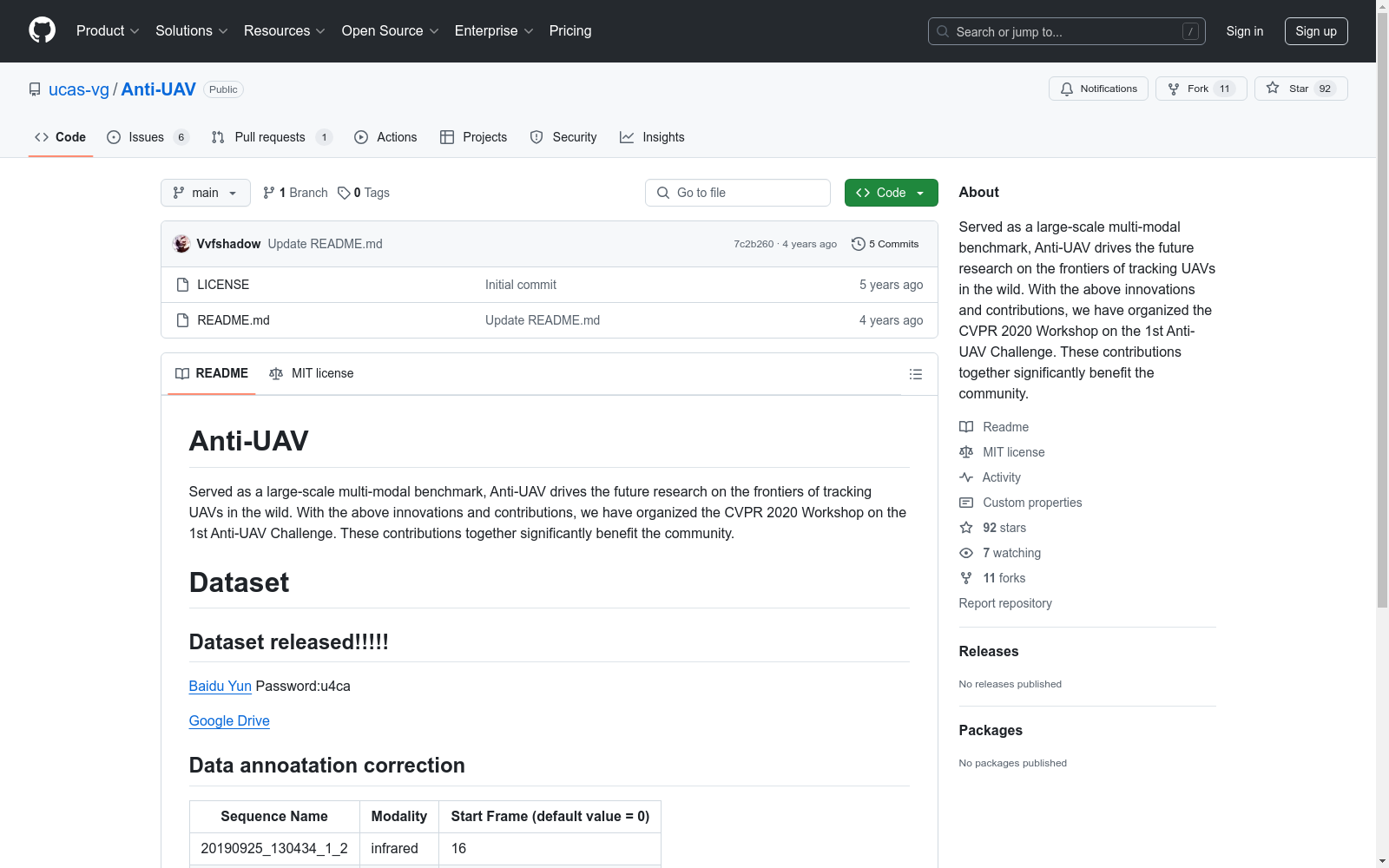Select the MIT license tab

click(x=312, y=373)
